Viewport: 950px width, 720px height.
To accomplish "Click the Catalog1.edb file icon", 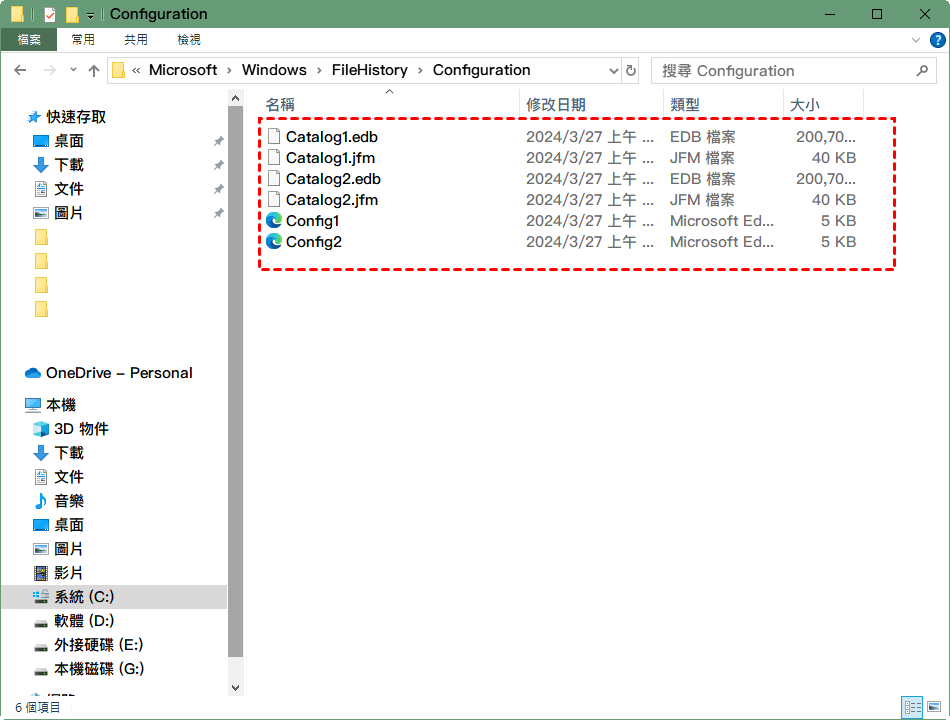I will coord(274,137).
